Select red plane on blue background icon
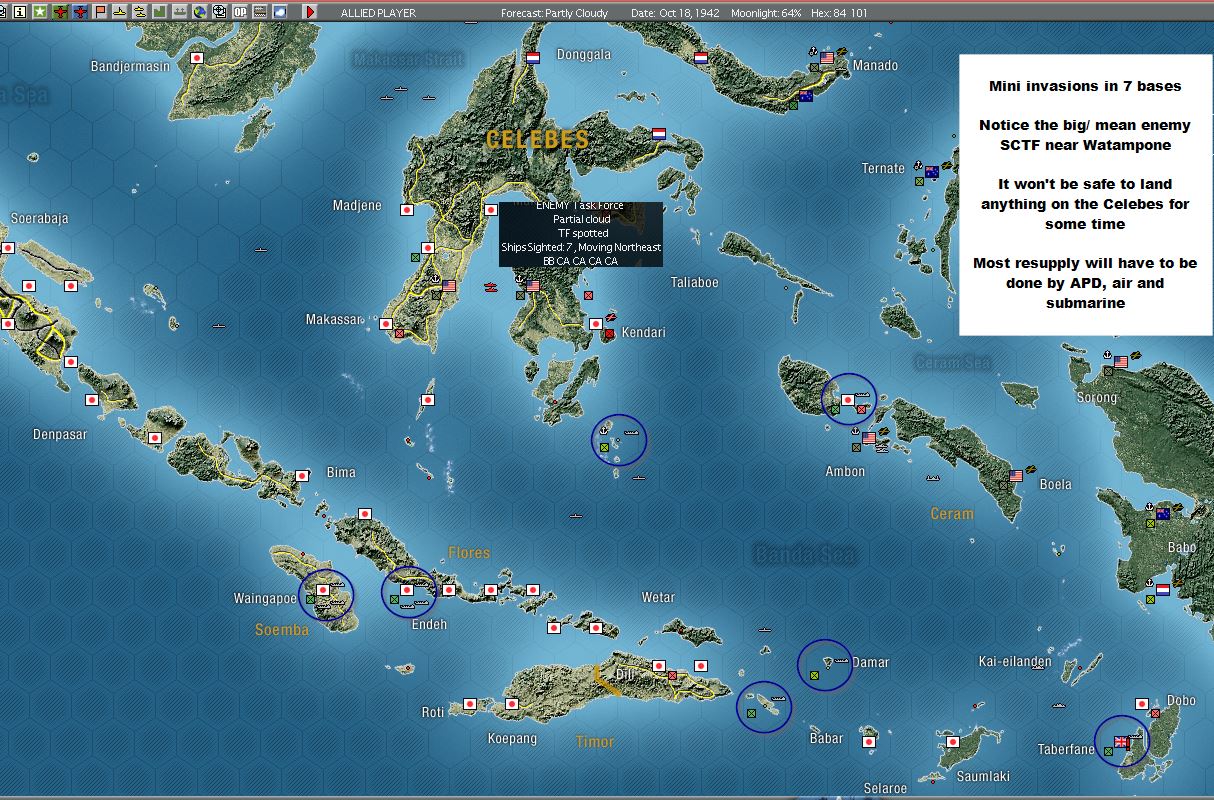Image resolution: width=1214 pixels, height=800 pixels. coord(80,11)
